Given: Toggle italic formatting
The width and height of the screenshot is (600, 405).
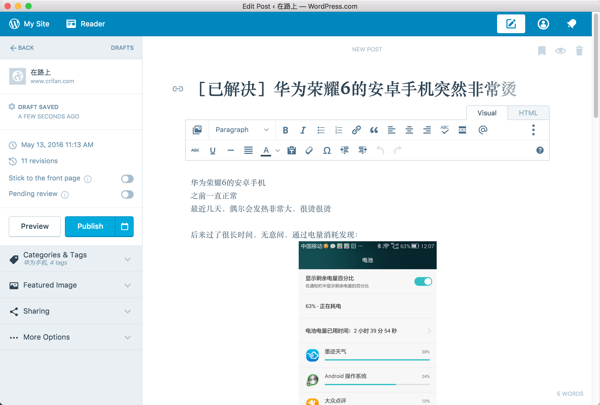Looking at the screenshot, I should [x=303, y=130].
